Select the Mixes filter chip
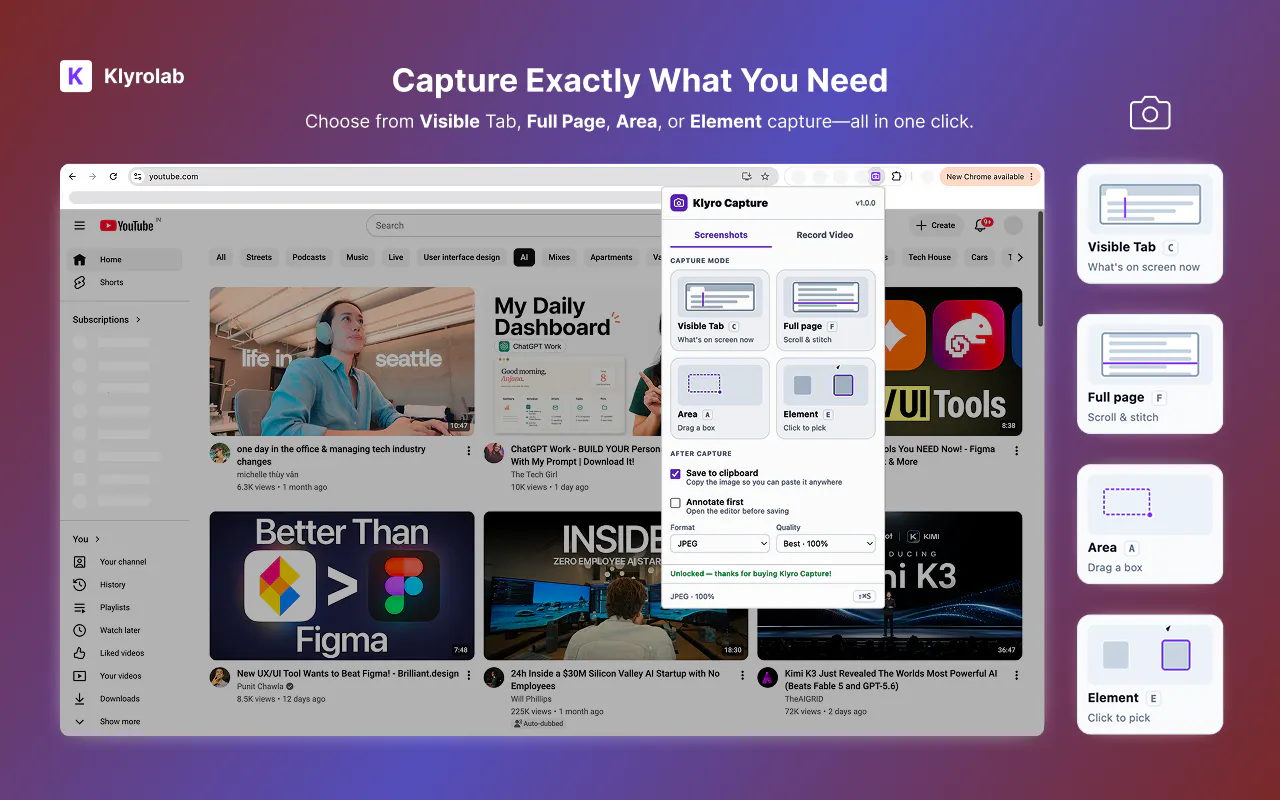This screenshot has height=800, width=1280. point(559,257)
